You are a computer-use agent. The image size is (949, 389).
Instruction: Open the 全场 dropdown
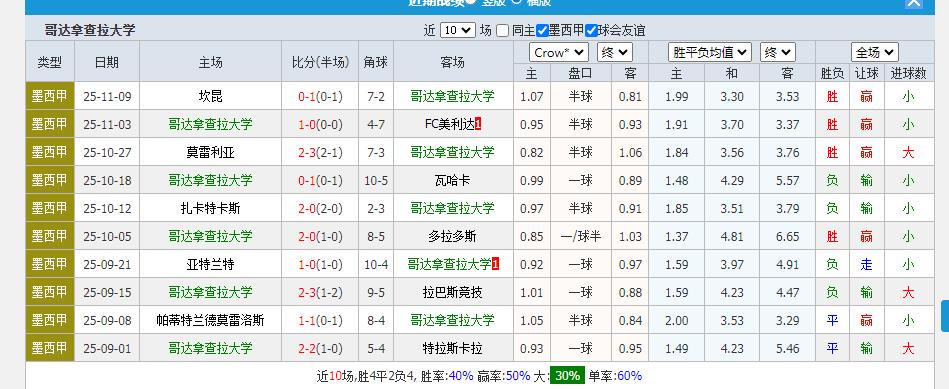[875, 53]
